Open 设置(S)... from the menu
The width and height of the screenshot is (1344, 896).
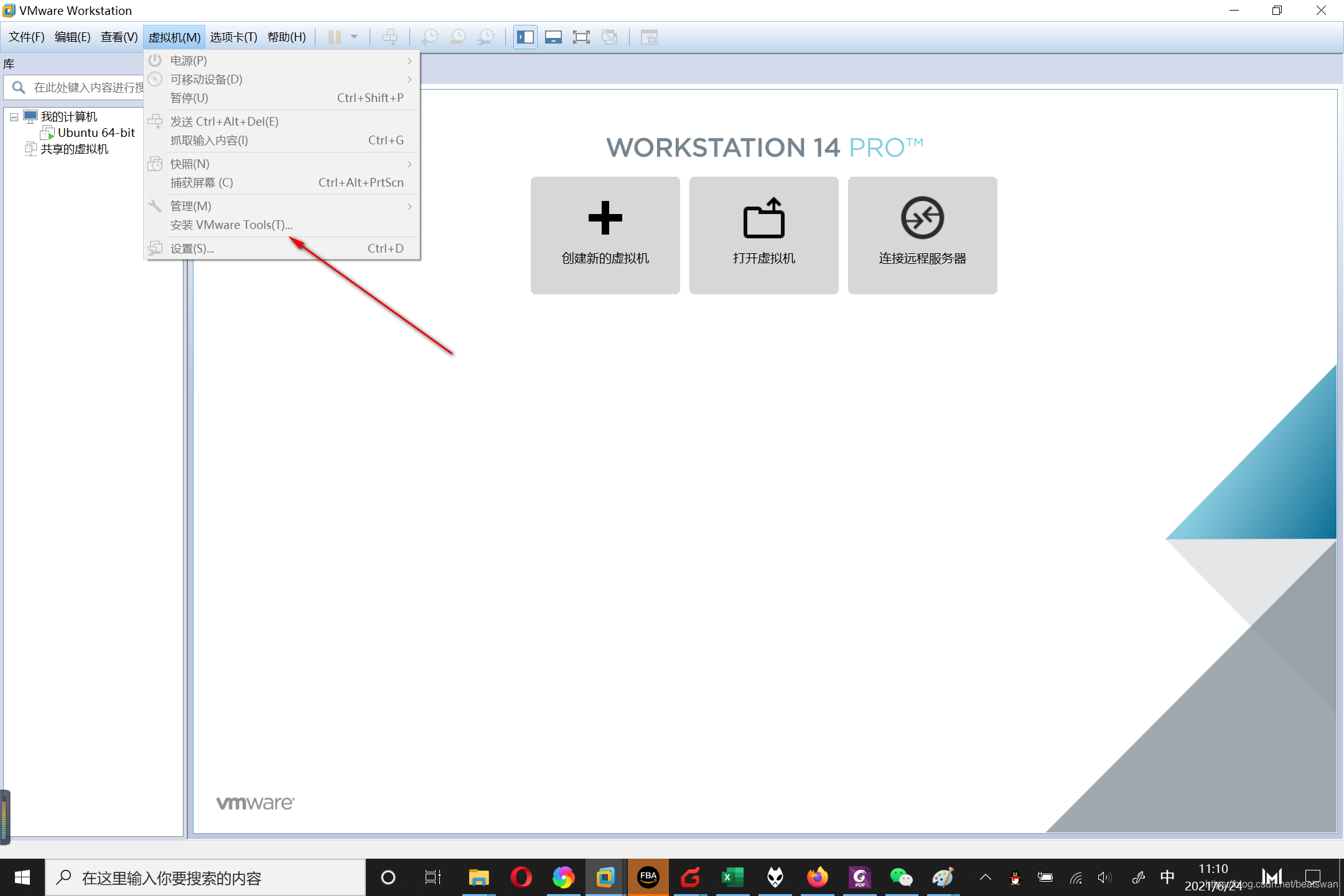[x=282, y=248]
